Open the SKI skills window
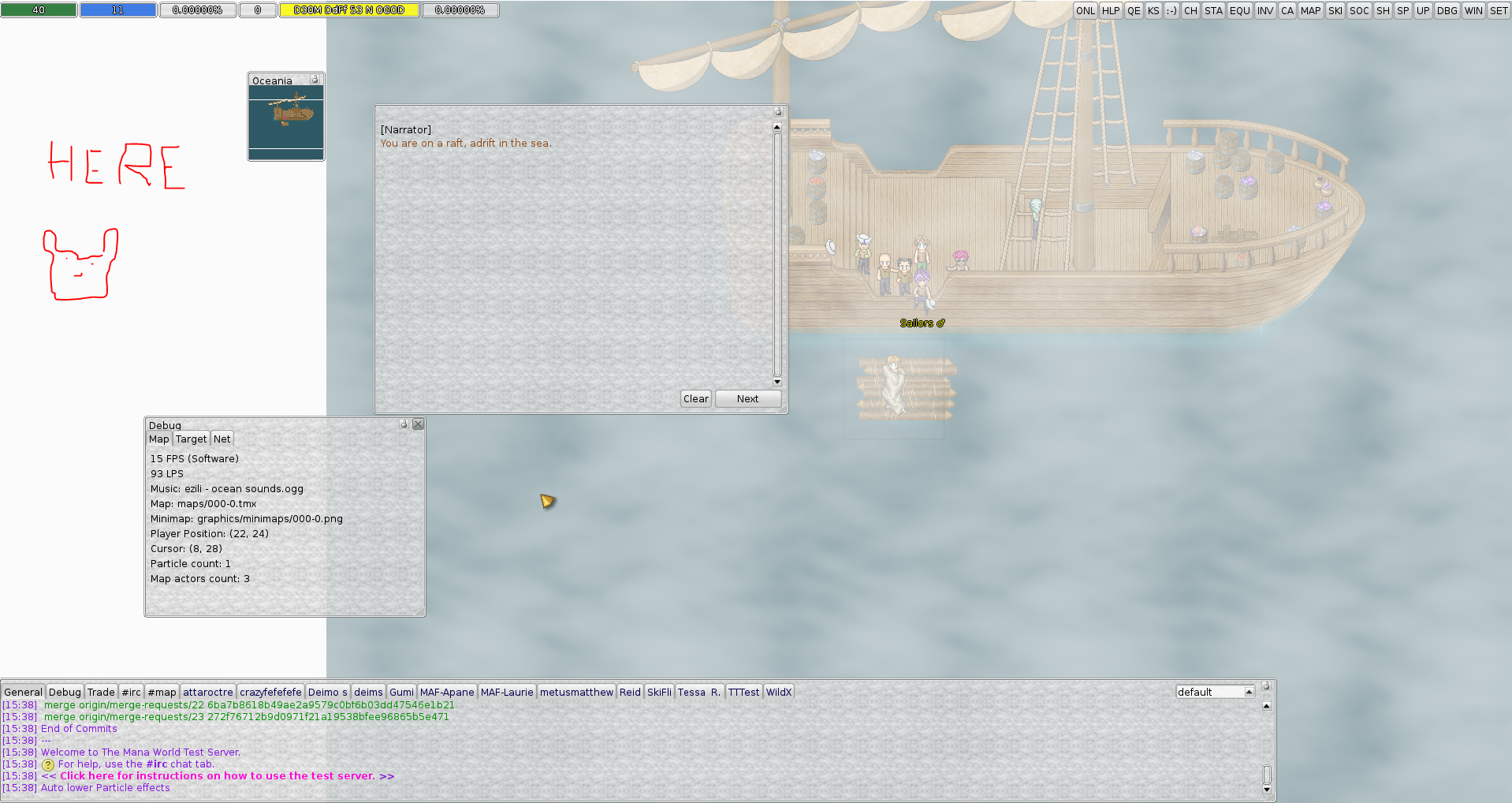The height and width of the screenshot is (803, 1512). tap(1335, 10)
